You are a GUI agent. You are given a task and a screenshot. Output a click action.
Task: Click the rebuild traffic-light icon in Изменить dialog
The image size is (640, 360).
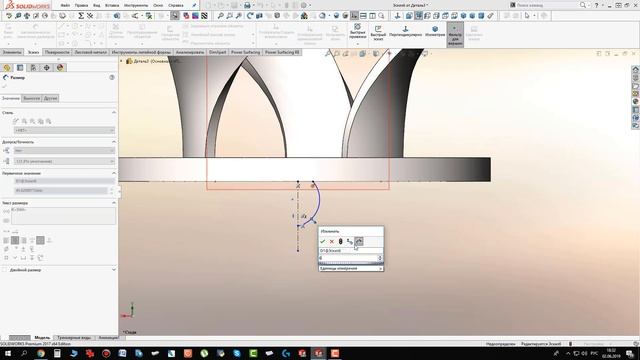340,242
